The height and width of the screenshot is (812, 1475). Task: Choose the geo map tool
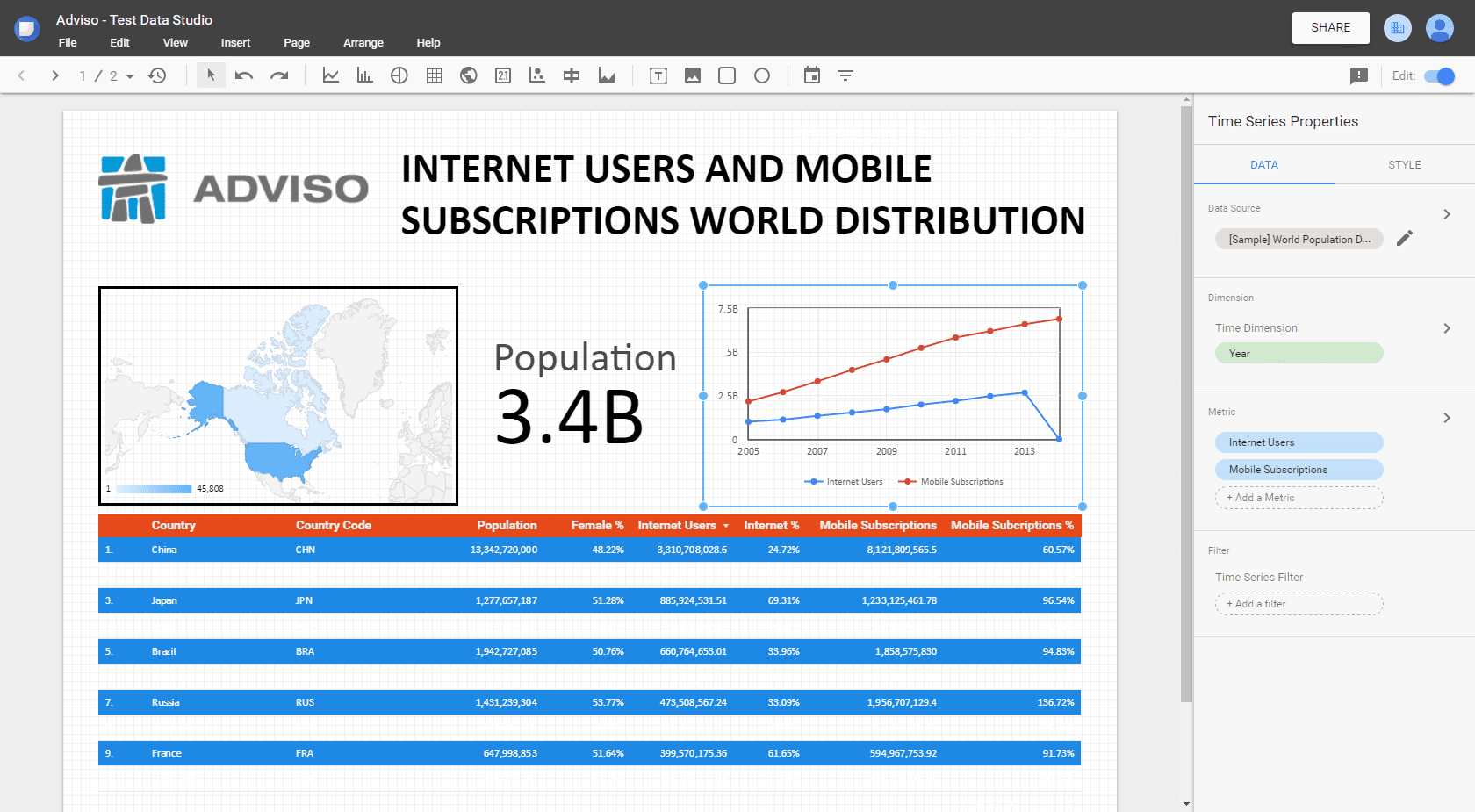tap(469, 75)
